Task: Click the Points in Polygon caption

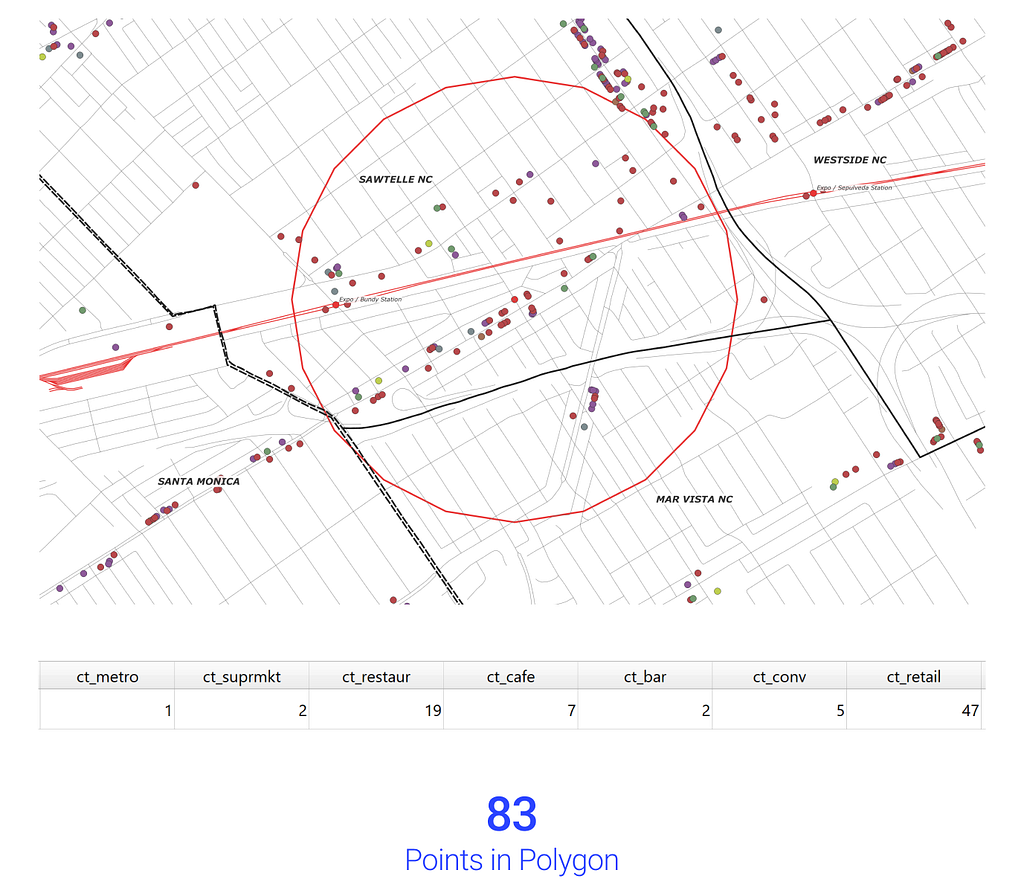Action: point(512,860)
